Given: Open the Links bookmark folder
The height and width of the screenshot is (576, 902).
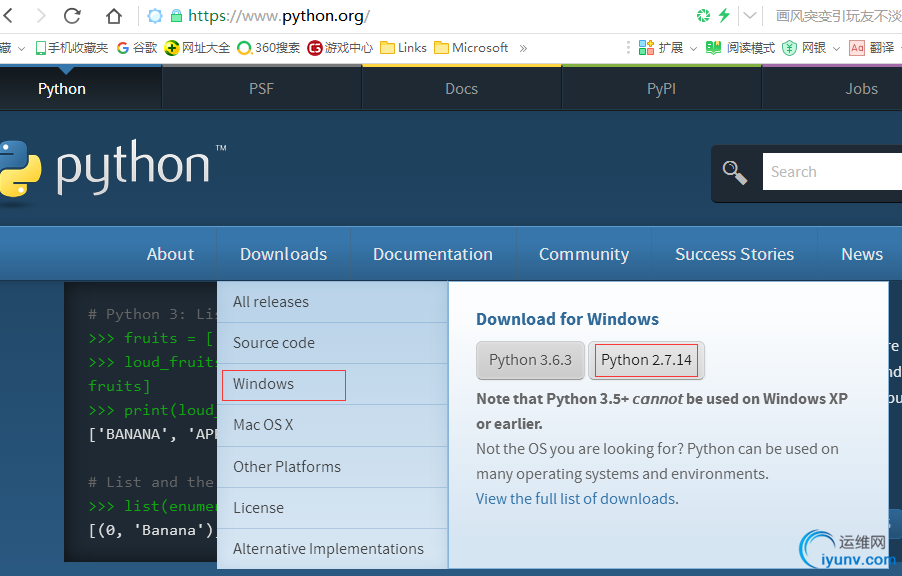Looking at the screenshot, I should coord(403,48).
